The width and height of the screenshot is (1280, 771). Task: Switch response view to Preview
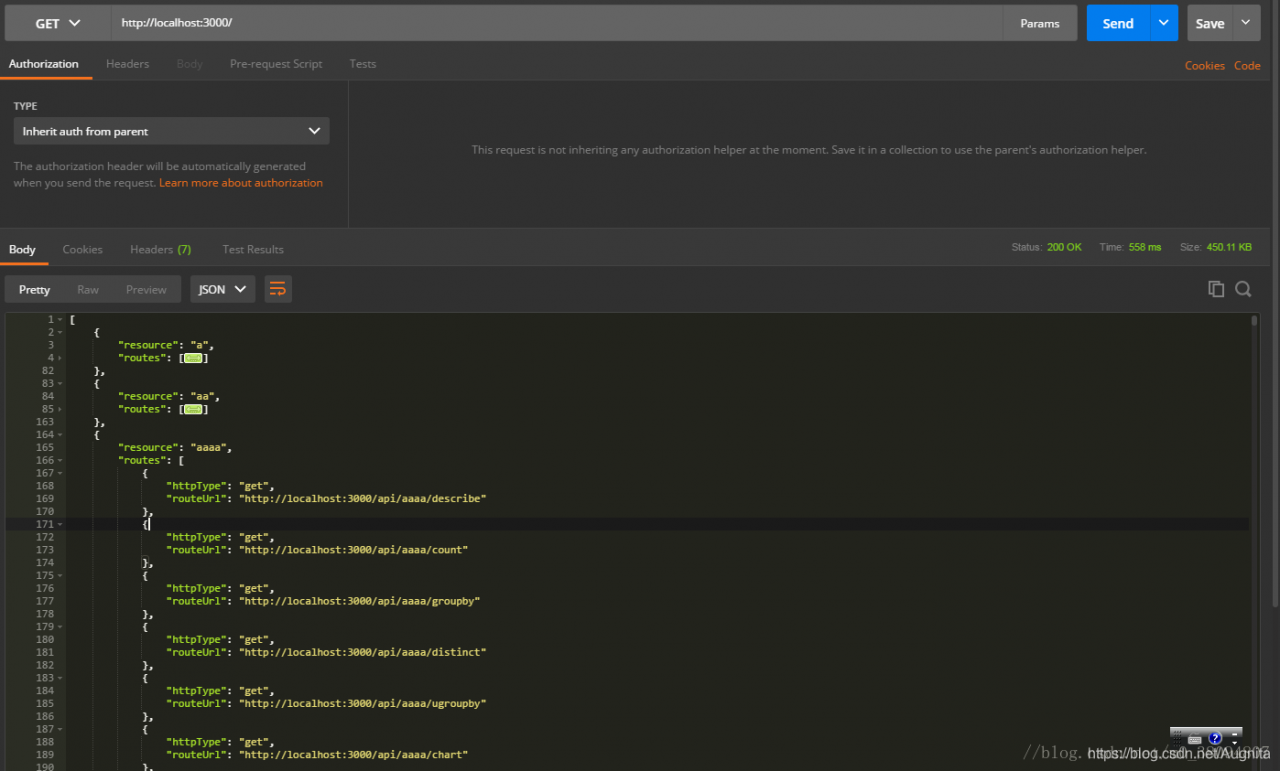146,289
